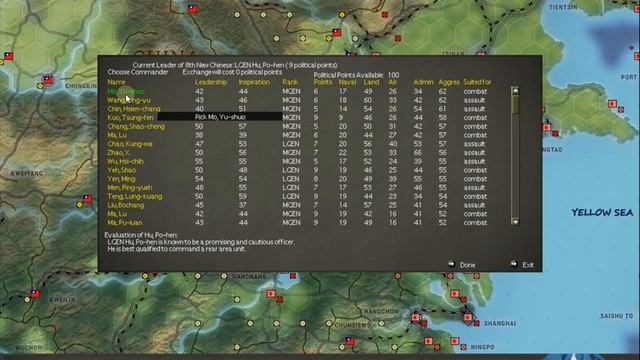Pick commander Kuo, Tsung-fen

pyautogui.click(x=131, y=118)
